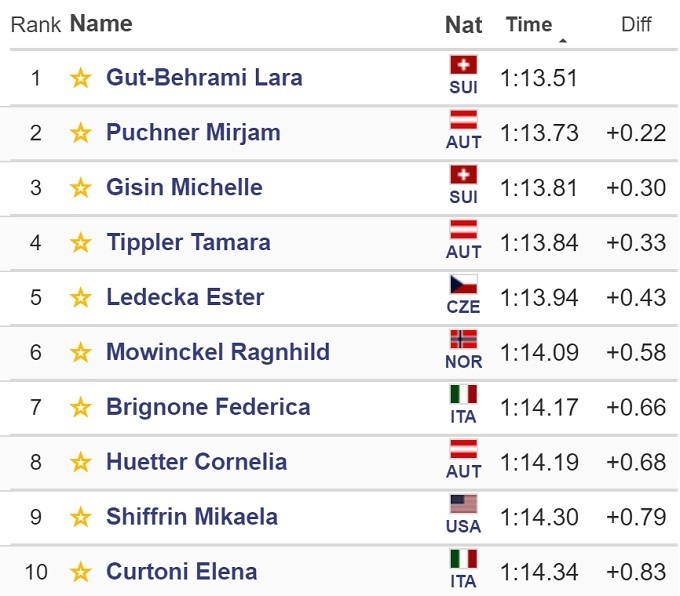The image size is (680, 596).
Task: Sort results by the Time column
Action: click(x=529, y=24)
